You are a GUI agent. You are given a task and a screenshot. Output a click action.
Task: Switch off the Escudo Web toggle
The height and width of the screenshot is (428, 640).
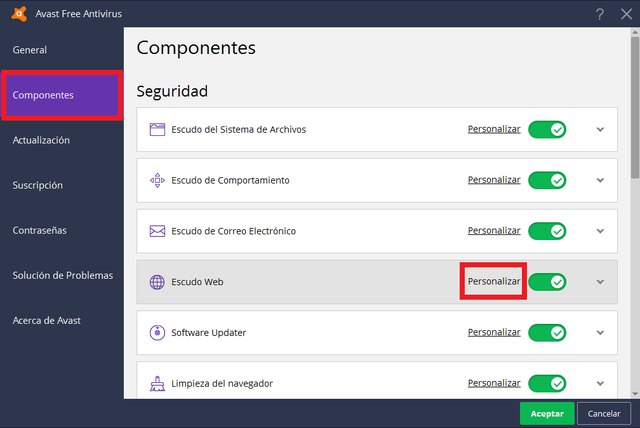pos(547,282)
